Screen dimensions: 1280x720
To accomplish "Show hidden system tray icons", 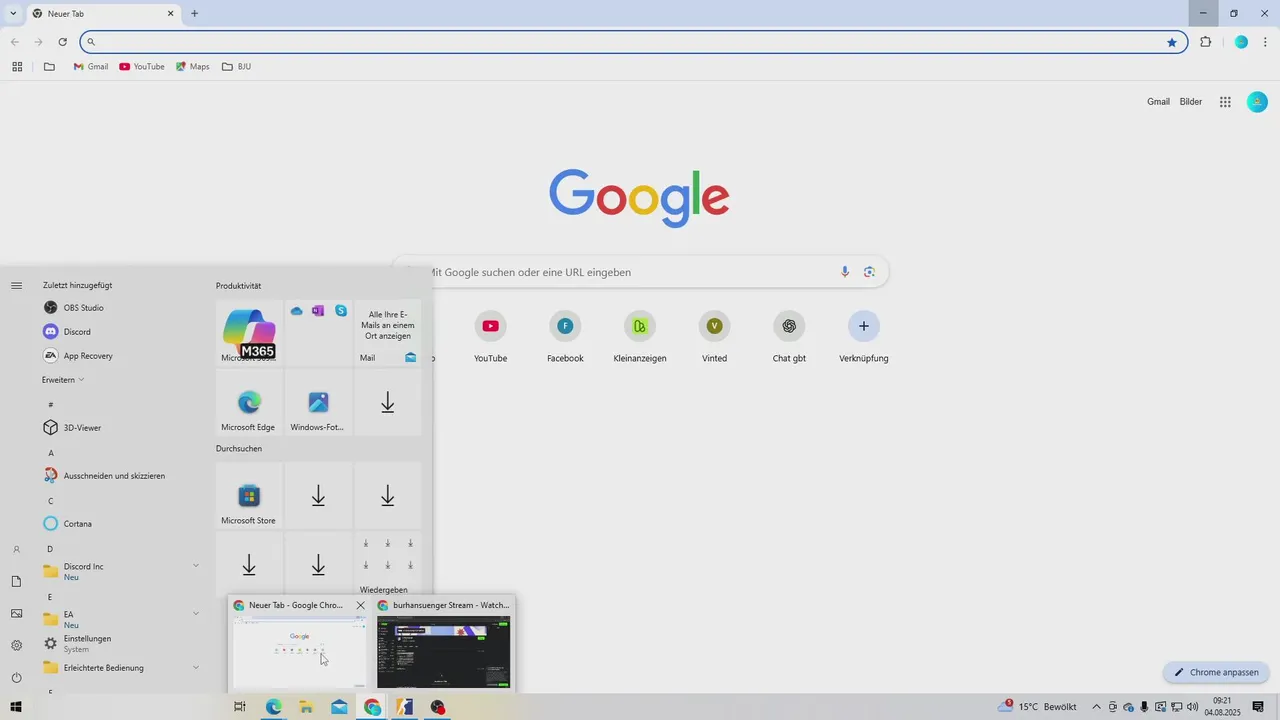I will 1096,707.
